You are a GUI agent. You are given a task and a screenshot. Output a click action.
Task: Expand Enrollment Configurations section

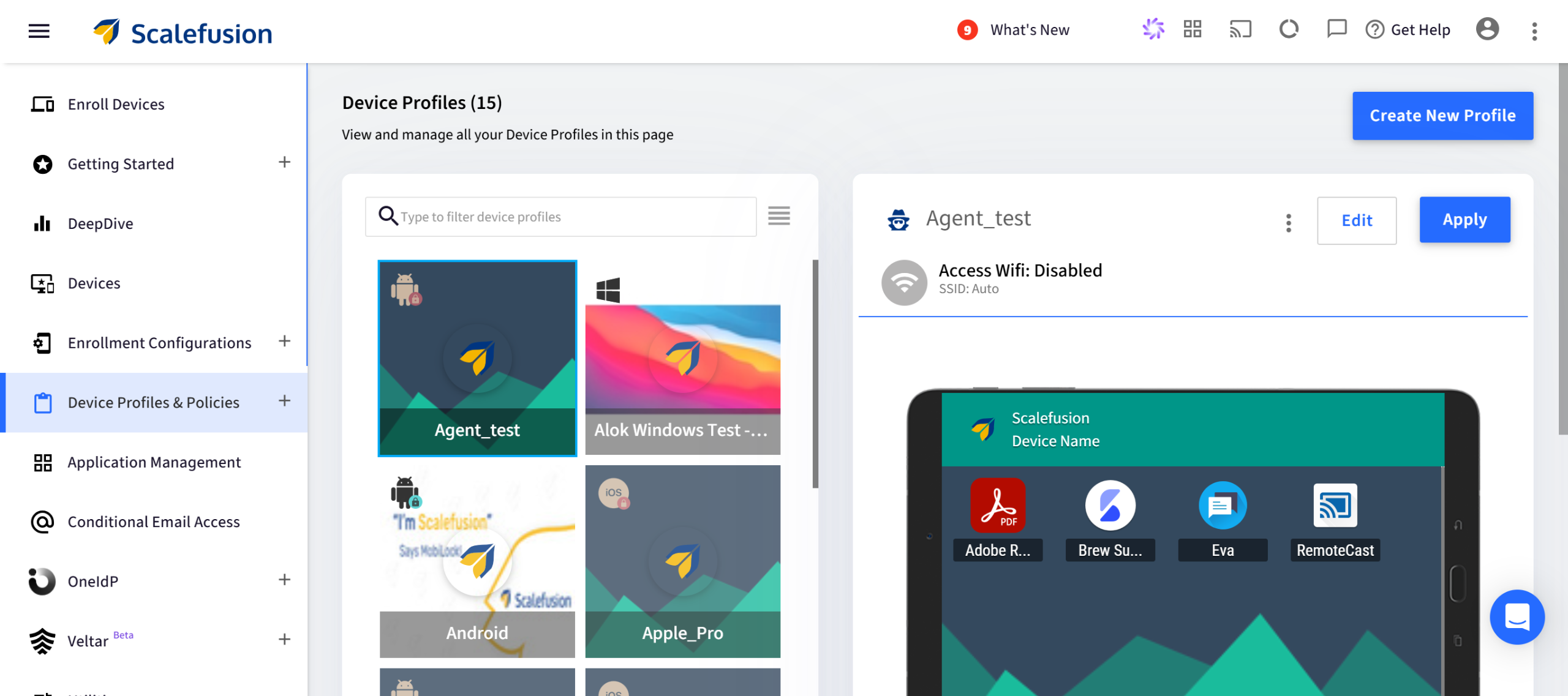coord(284,341)
